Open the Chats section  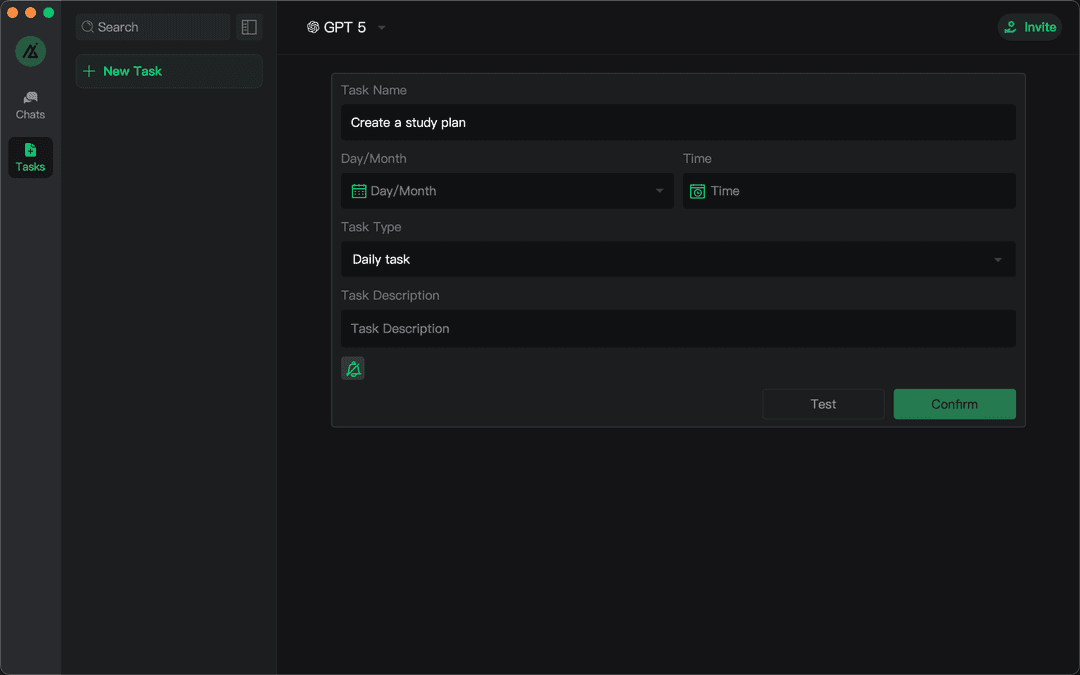click(30, 105)
